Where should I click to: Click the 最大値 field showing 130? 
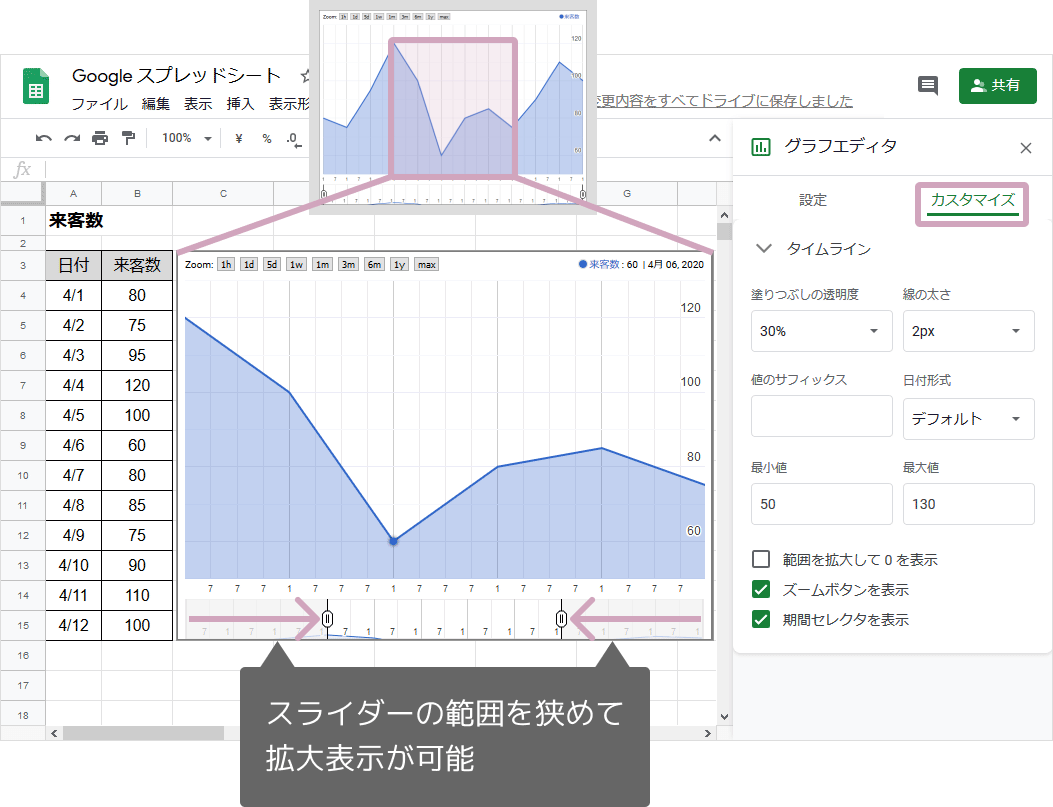[968, 504]
